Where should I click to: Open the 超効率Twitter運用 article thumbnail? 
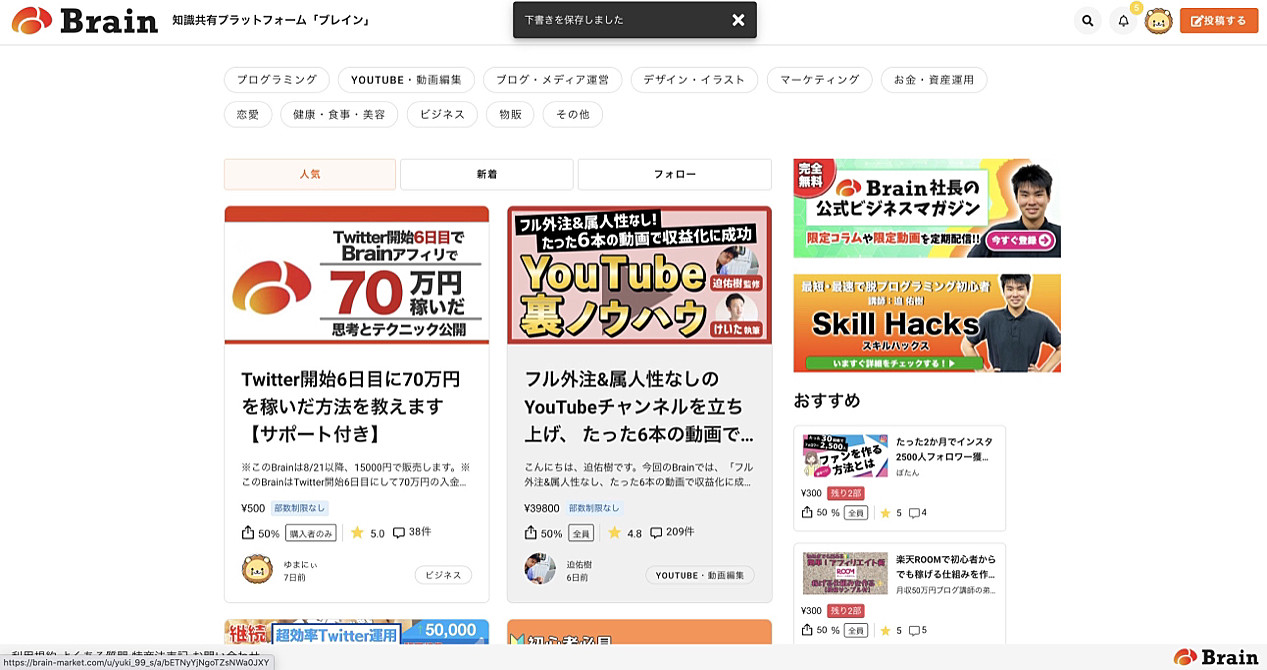[357, 632]
